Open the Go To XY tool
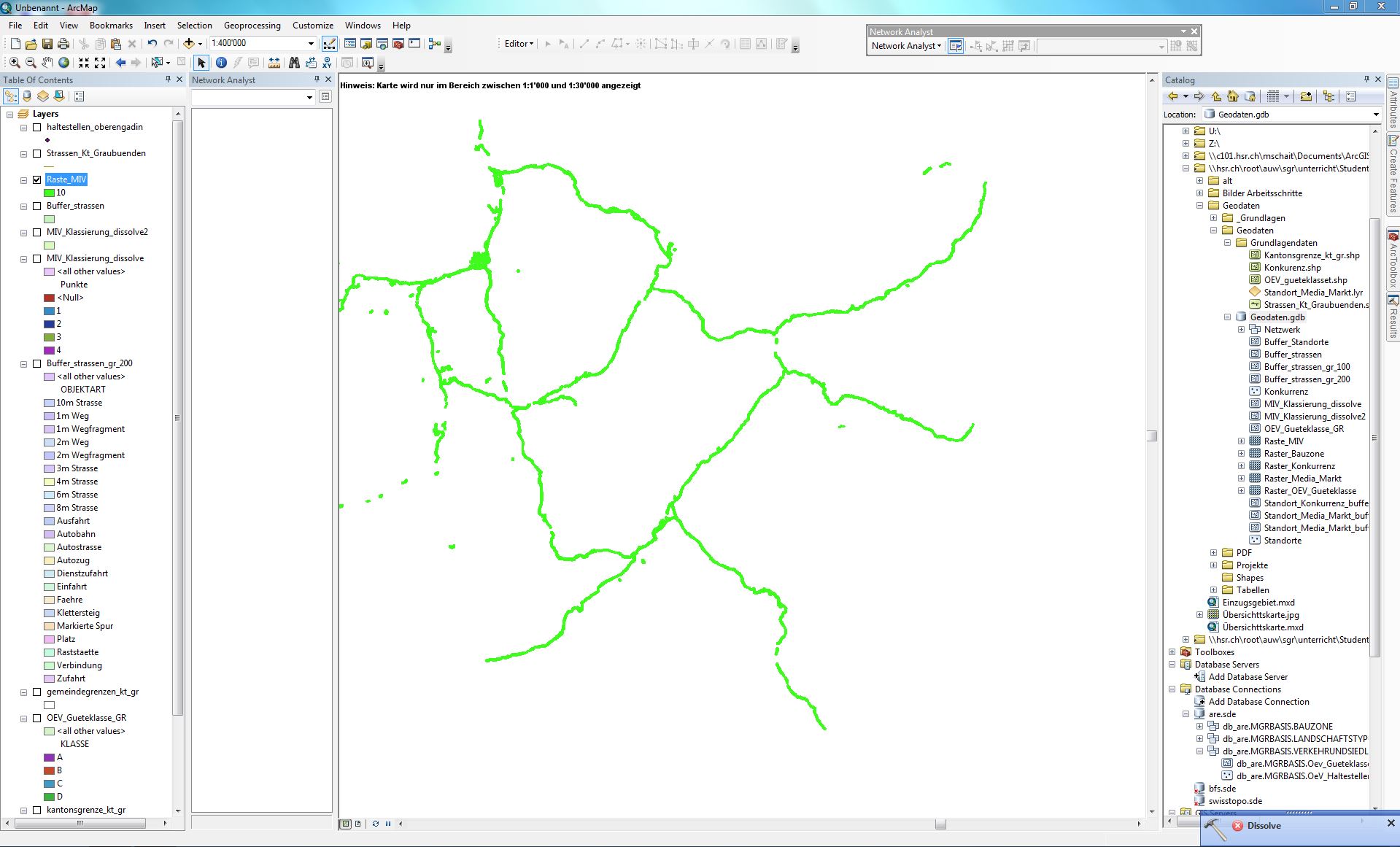 pyautogui.click(x=327, y=63)
